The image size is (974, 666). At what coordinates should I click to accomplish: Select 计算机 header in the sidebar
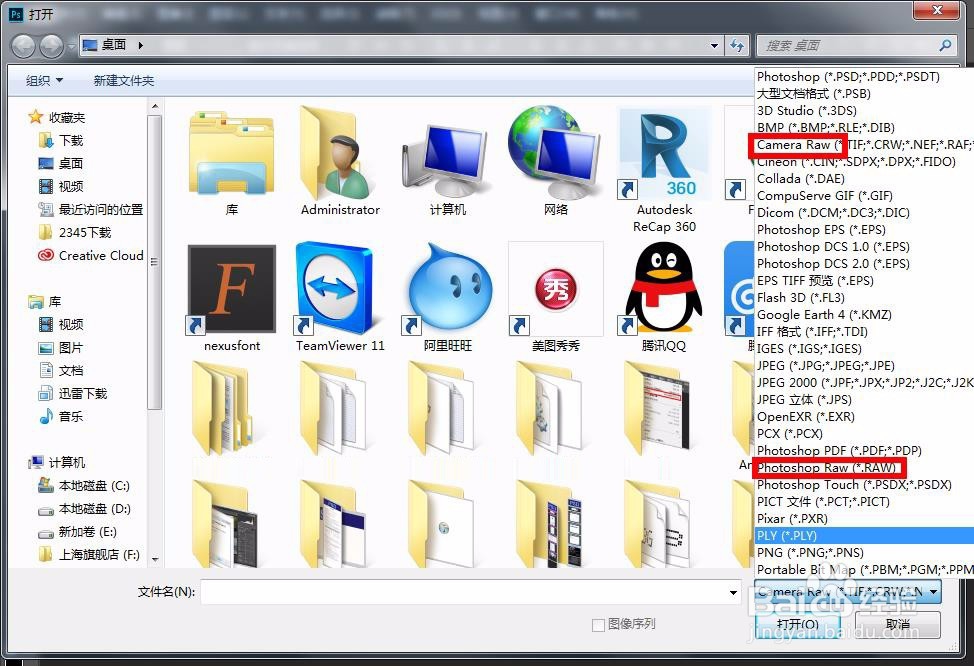tap(57, 462)
